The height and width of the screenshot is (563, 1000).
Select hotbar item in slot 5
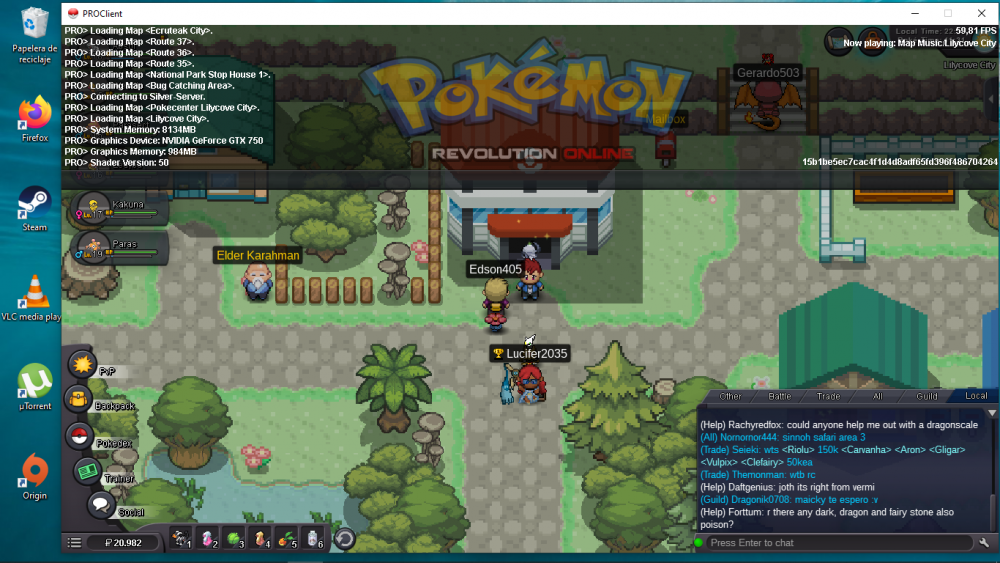287,540
